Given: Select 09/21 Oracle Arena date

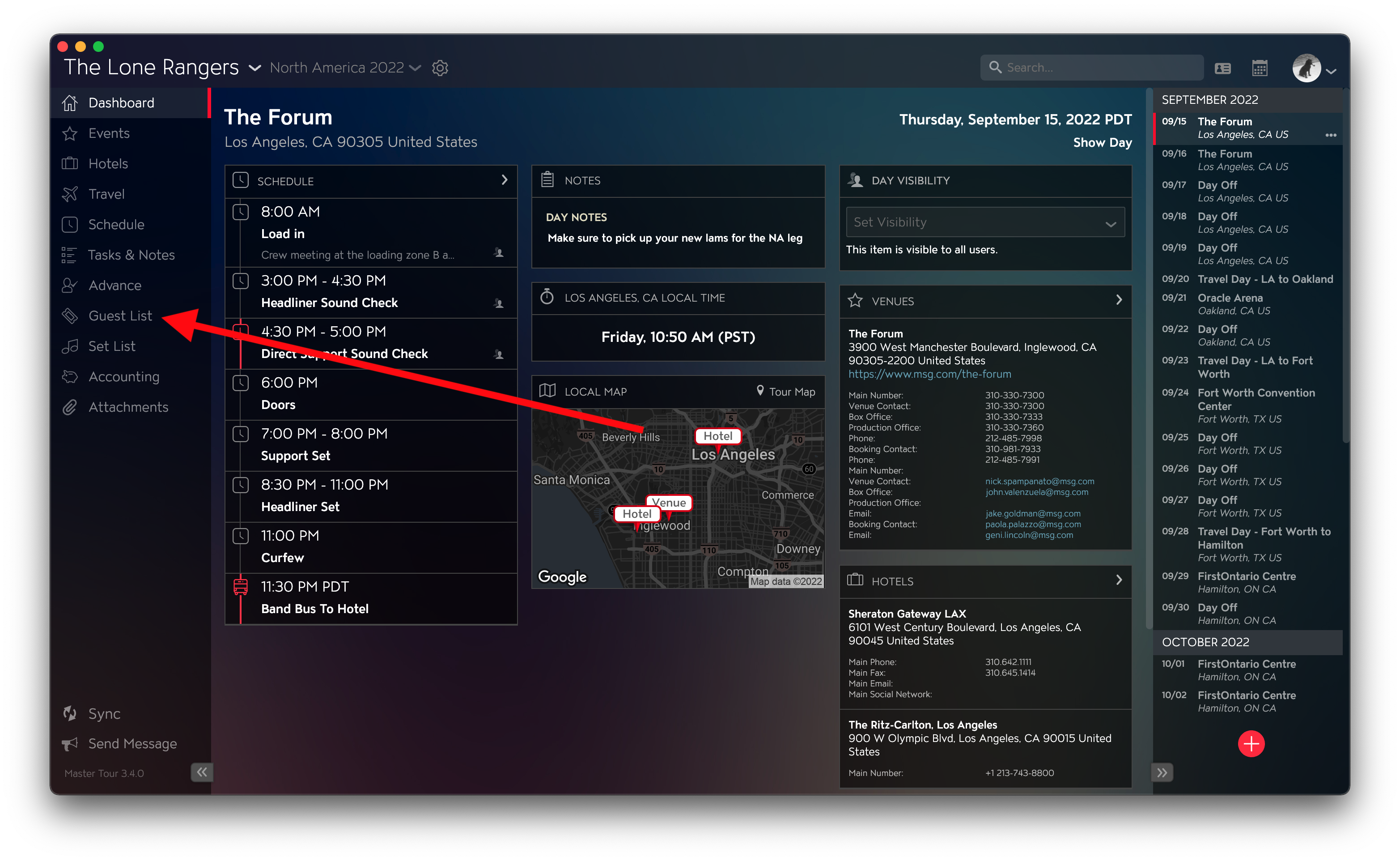Looking at the screenshot, I should coord(1247,304).
